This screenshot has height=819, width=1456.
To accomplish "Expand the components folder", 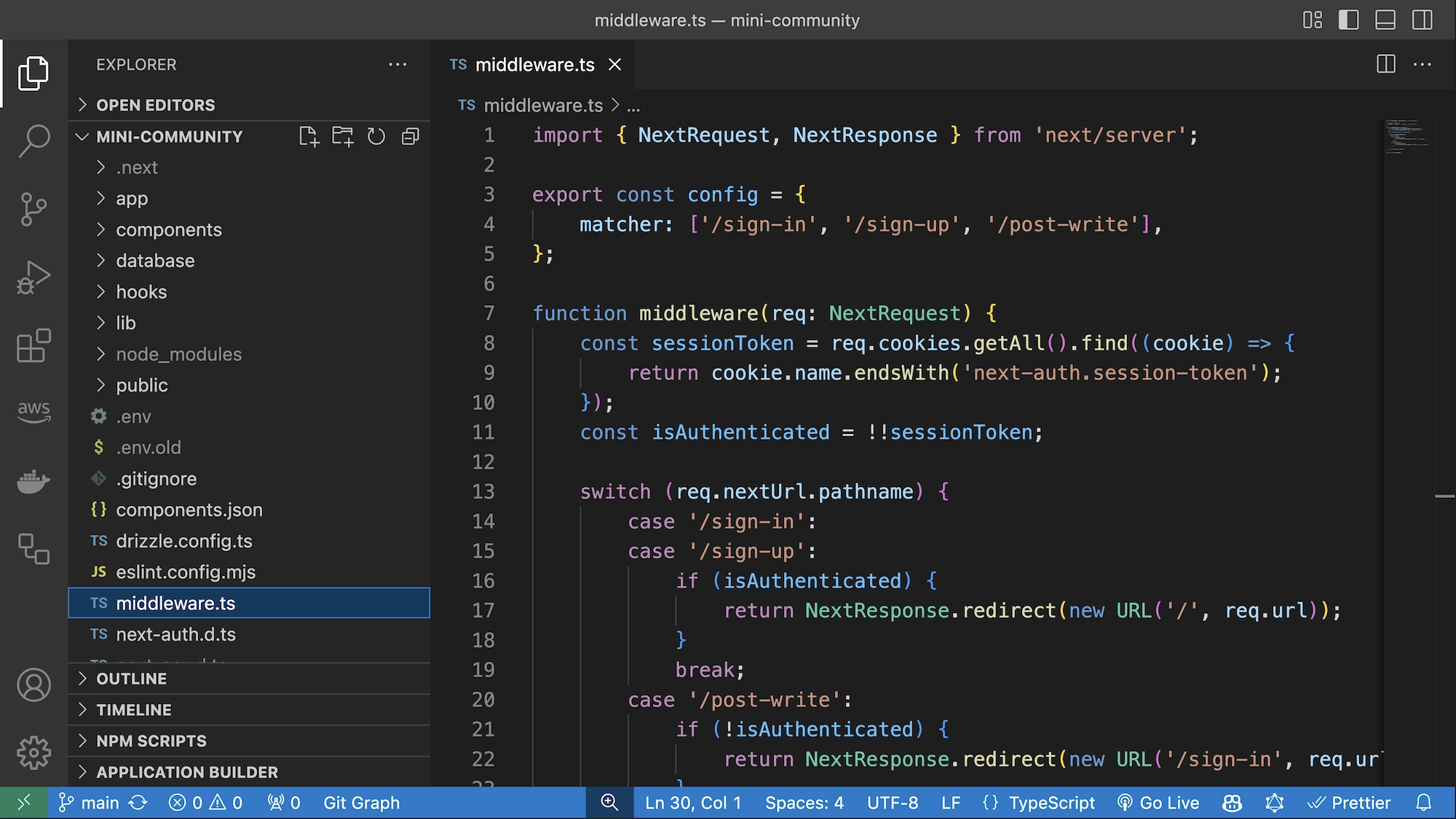I will coord(168,229).
